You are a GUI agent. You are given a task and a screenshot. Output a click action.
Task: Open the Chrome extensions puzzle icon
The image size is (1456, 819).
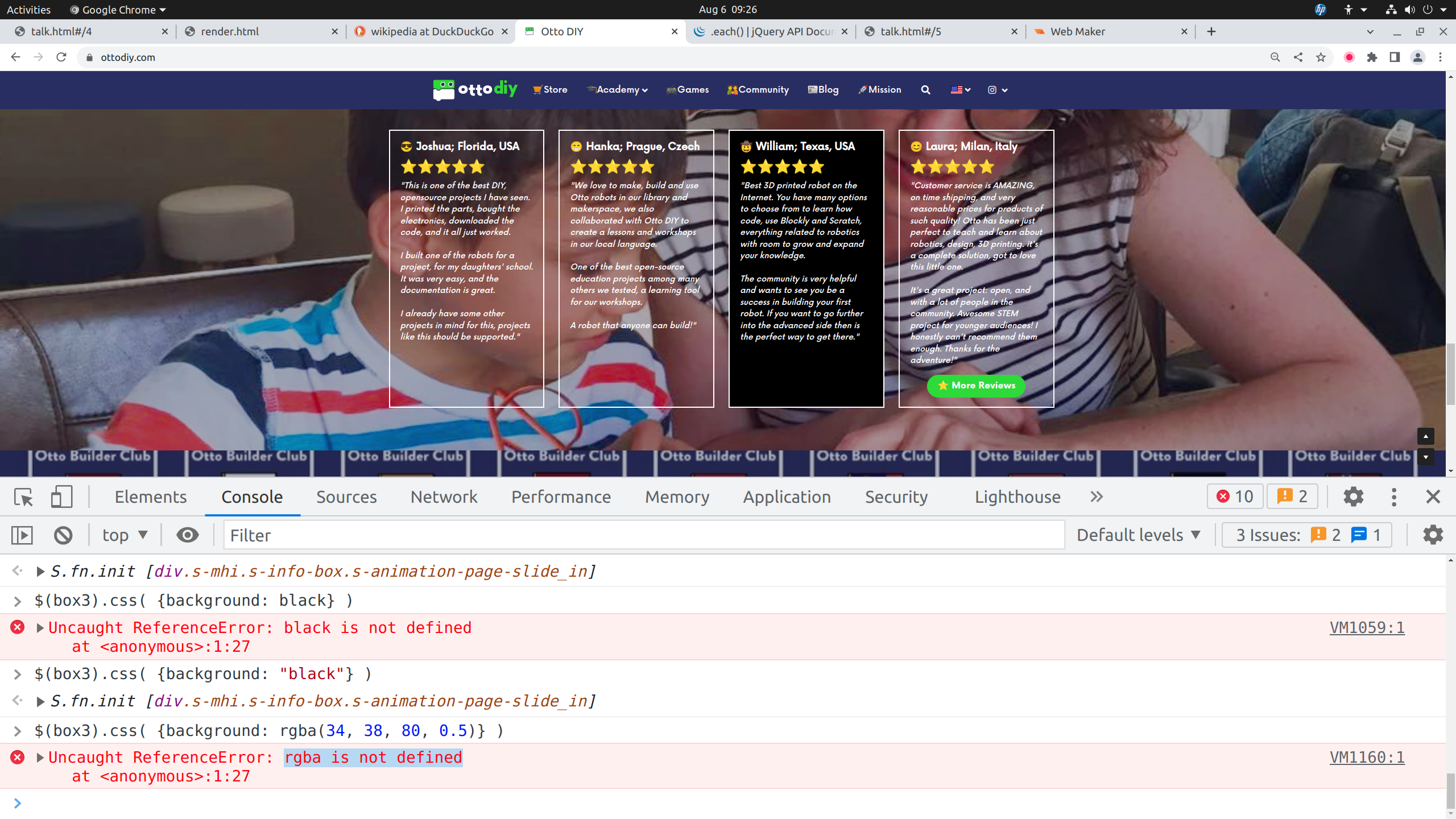1372,57
